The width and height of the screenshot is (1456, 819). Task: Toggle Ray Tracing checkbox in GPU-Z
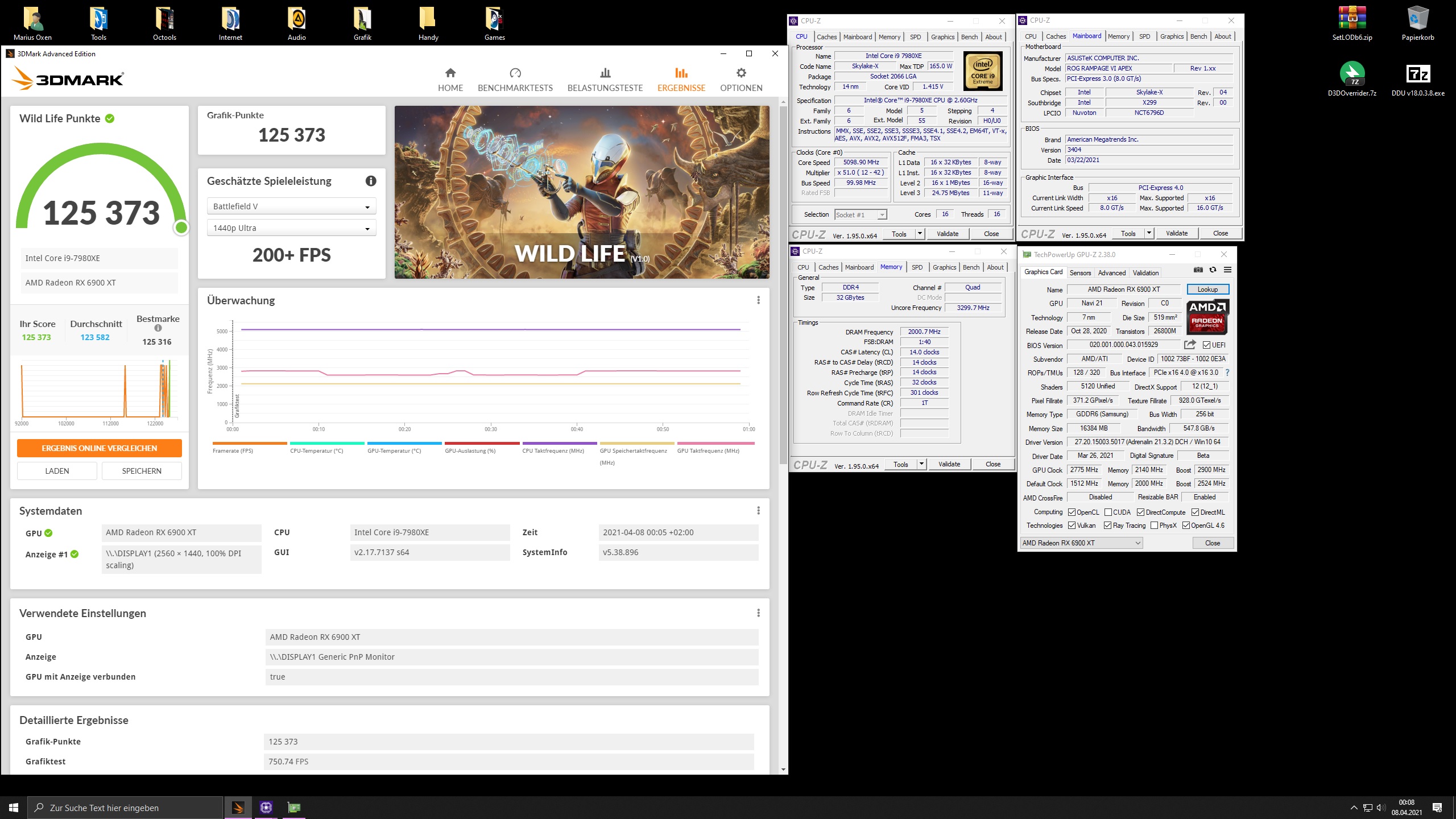tap(1107, 526)
